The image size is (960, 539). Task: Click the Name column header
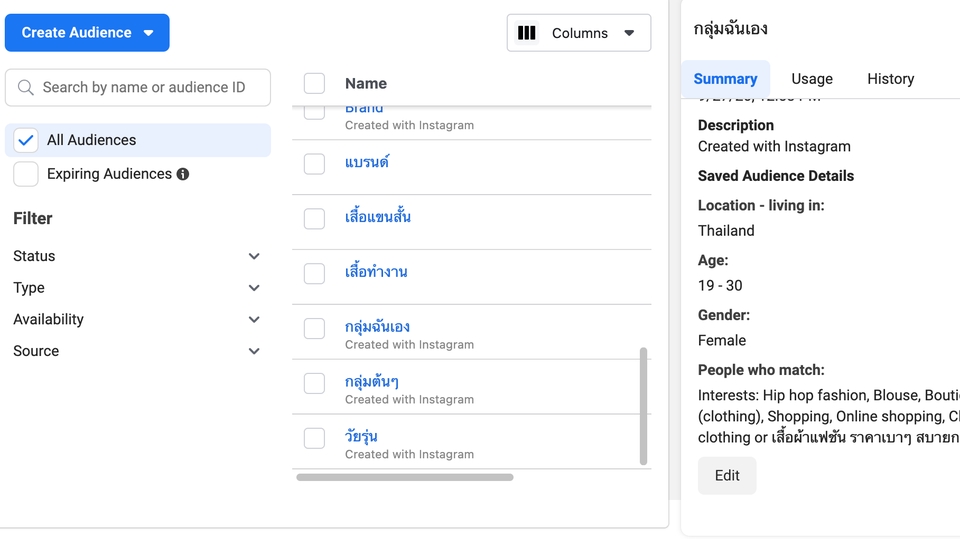[366, 83]
